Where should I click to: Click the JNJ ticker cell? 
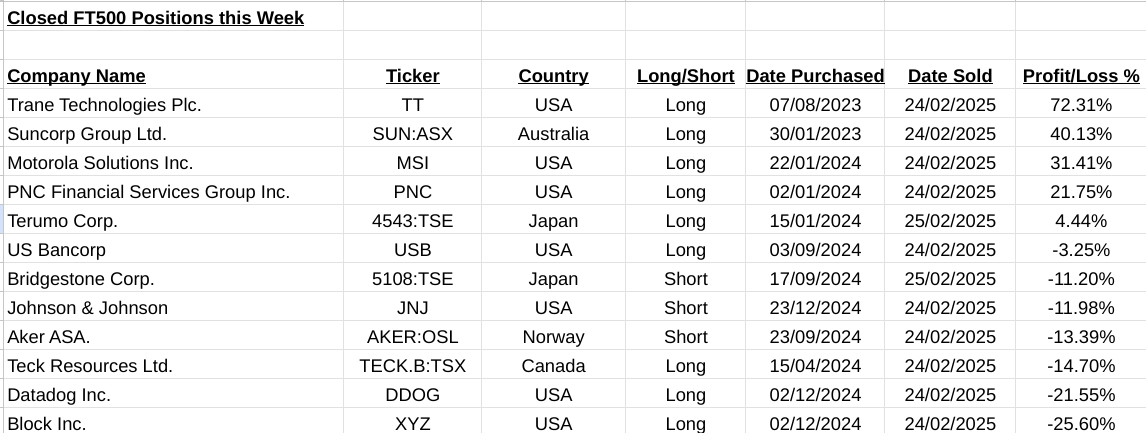point(412,308)
